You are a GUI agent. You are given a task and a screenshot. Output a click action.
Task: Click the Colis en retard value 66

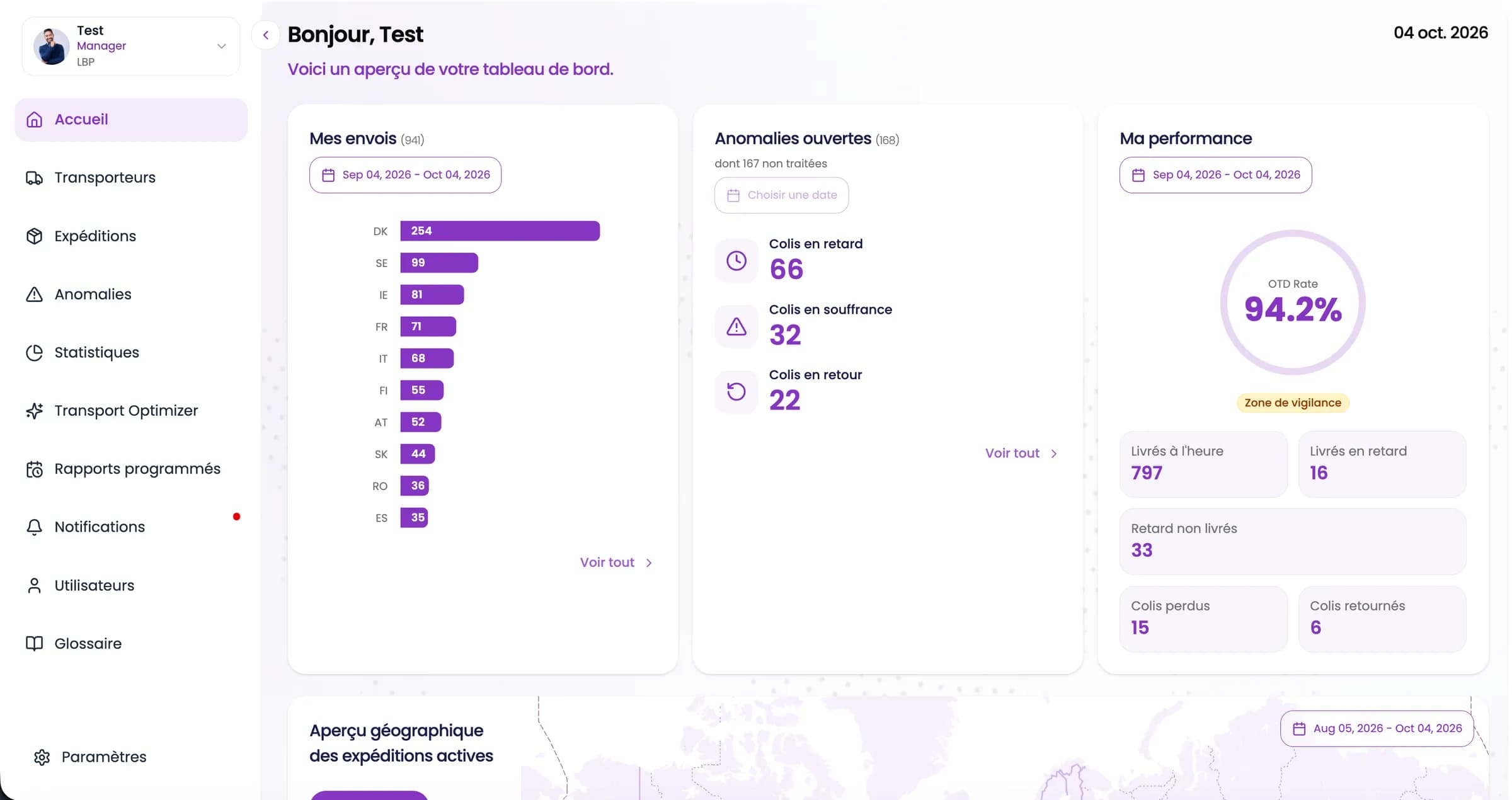tap(786, 270)
